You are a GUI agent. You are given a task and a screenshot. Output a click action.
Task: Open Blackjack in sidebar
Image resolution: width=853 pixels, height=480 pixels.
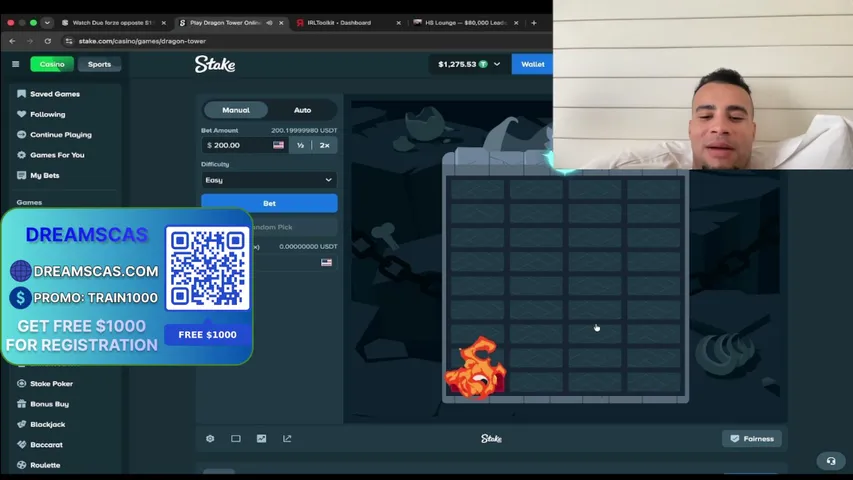[47, 424]
